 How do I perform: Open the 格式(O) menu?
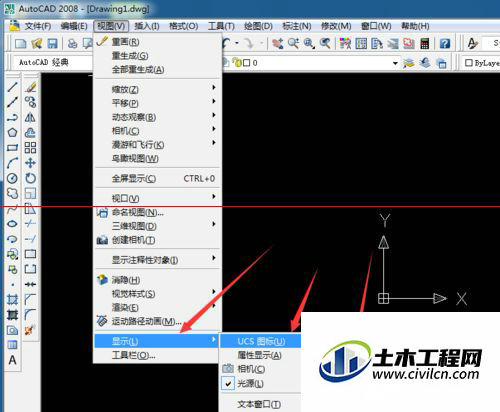[x=183, y=26]
